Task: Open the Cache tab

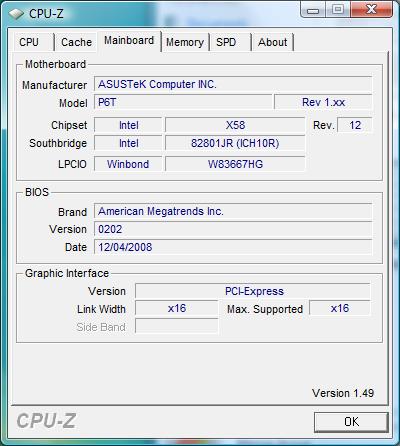Action: tap(76, 42)
